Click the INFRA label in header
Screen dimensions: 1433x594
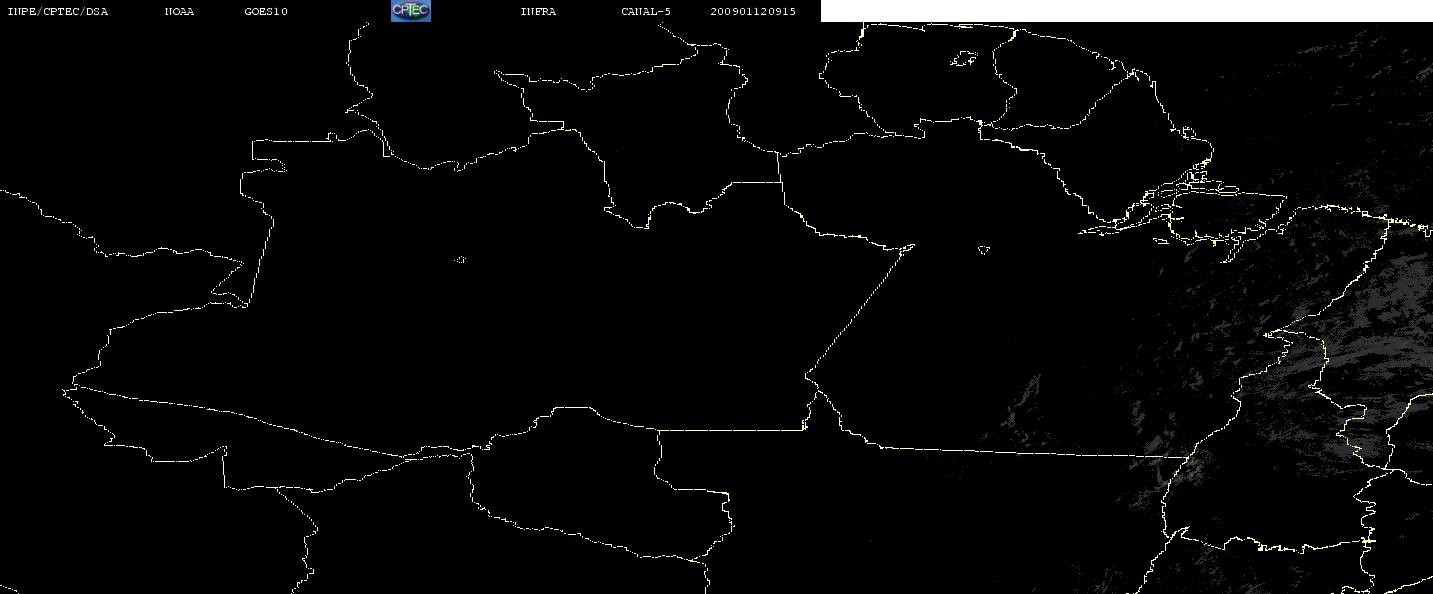(x=538, y=12)
